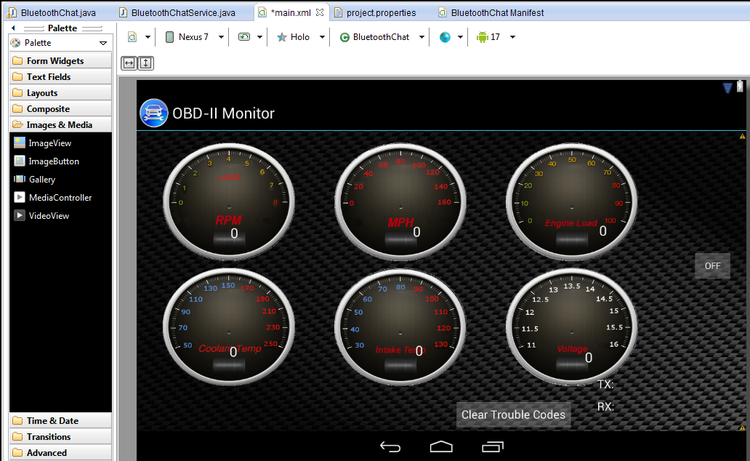
Task: Click the configuration file icon in toolbar
Action: pos(132,37)
